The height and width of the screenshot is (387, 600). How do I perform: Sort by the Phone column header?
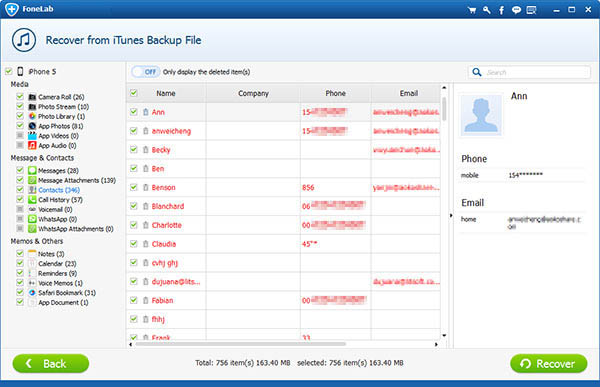tap(336, 93)
